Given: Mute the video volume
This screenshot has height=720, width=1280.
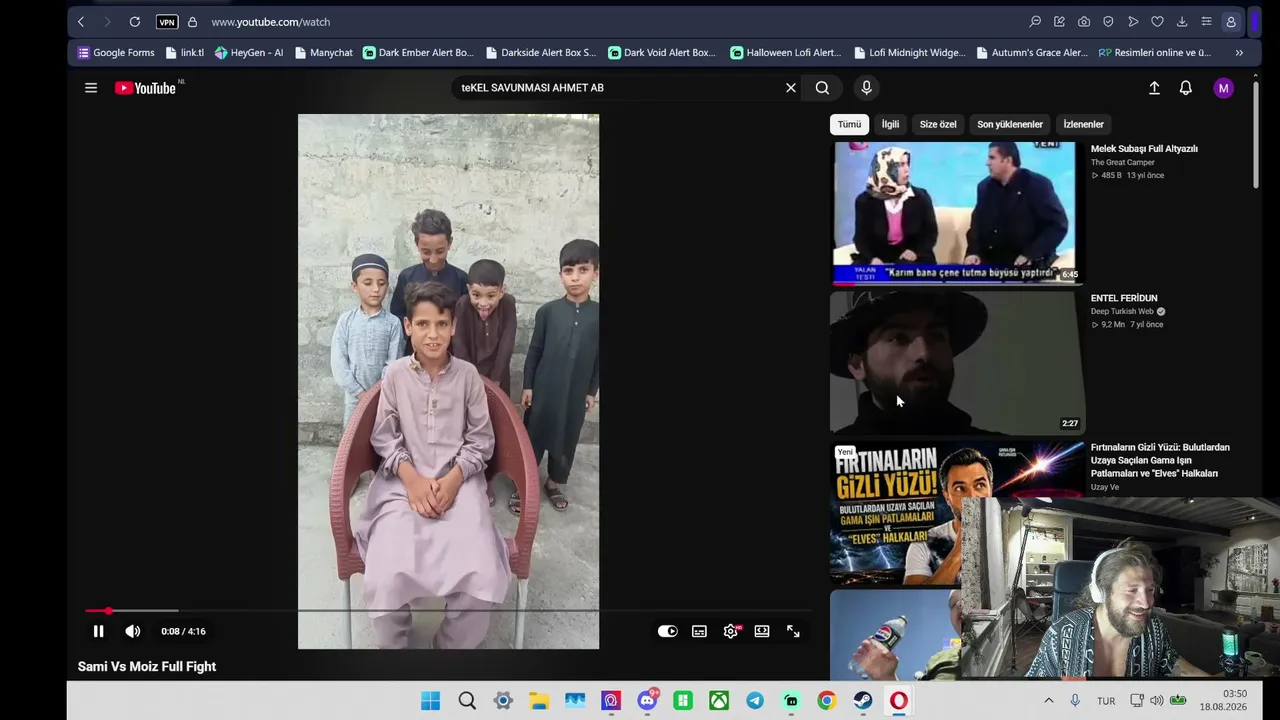Looking at the screenshot, I should pyautogui.click(x=132, y=631).
